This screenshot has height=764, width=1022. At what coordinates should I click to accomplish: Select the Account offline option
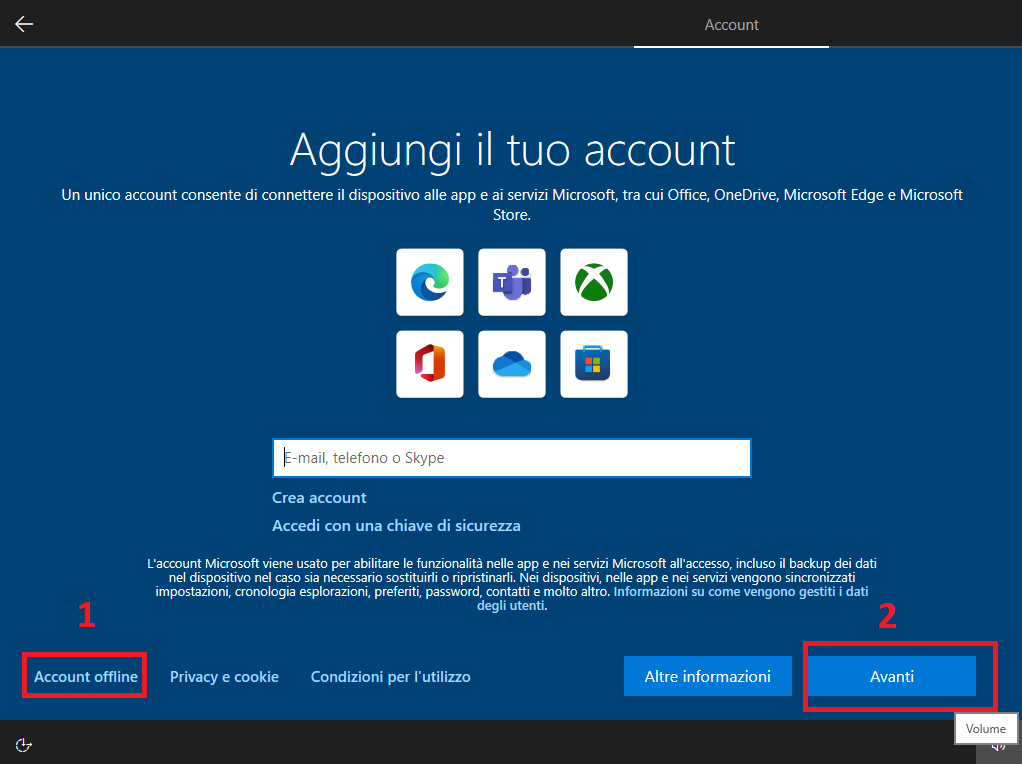[85, 677]
